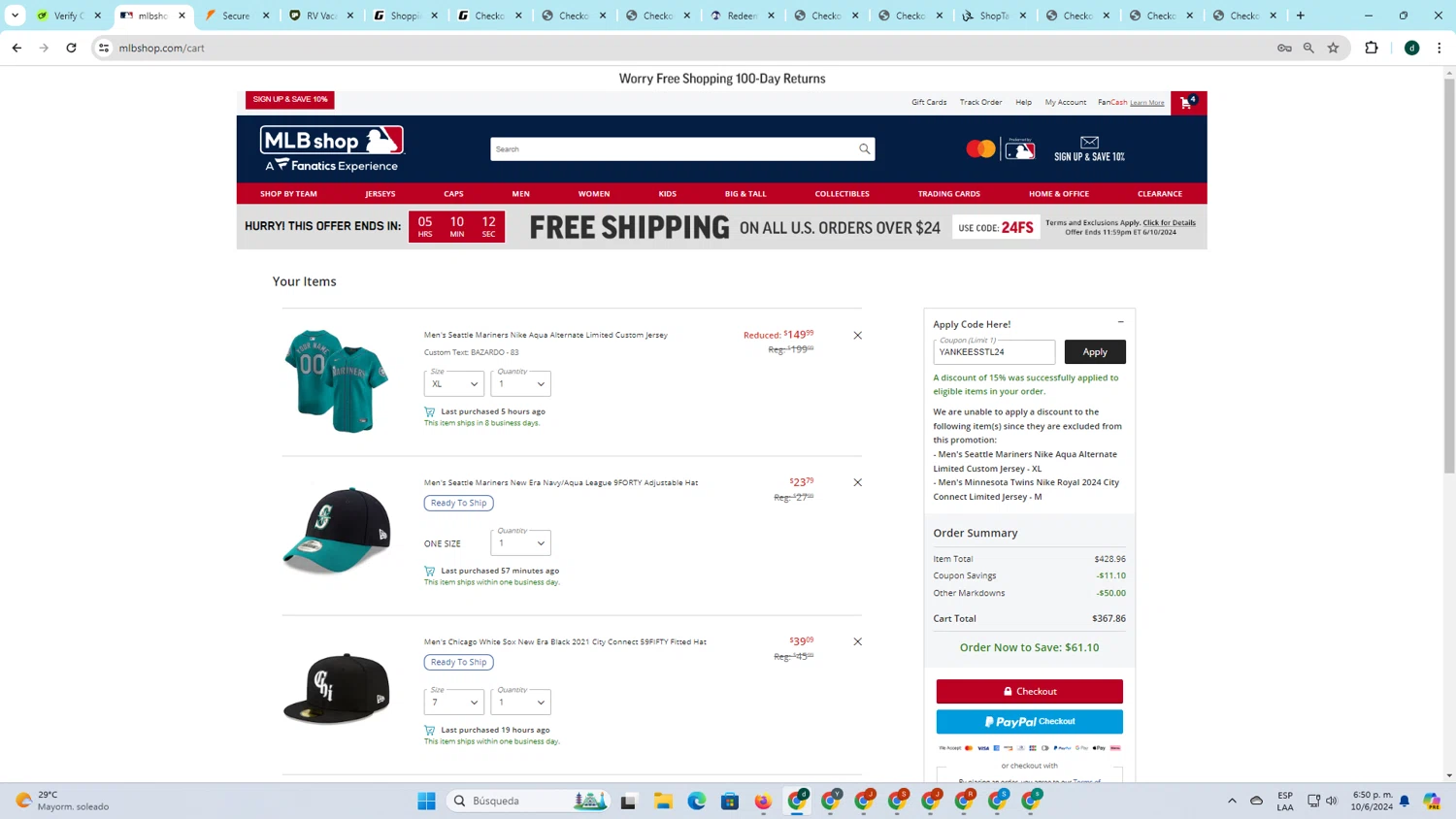
Task: Open the Gift Cards link
Action: pyautogui.click(x=929, y=102)
